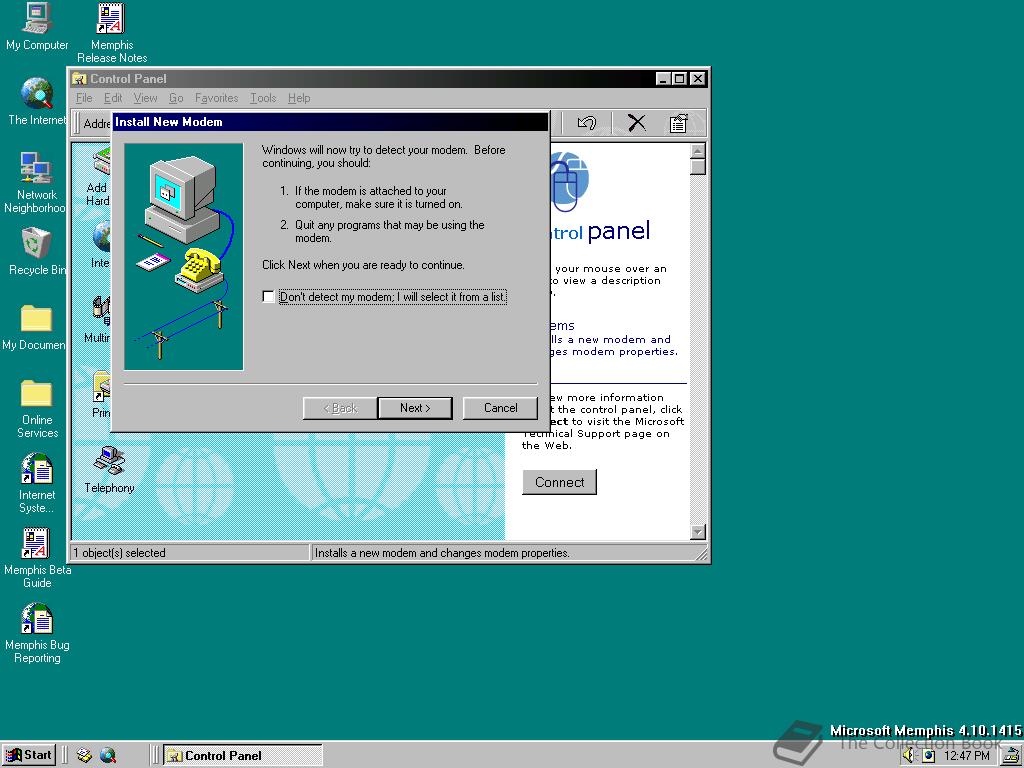This screenshot has width=1024, height=768.
Task: Select the Telephony icon in Control Panel
Action: (109, 470)
